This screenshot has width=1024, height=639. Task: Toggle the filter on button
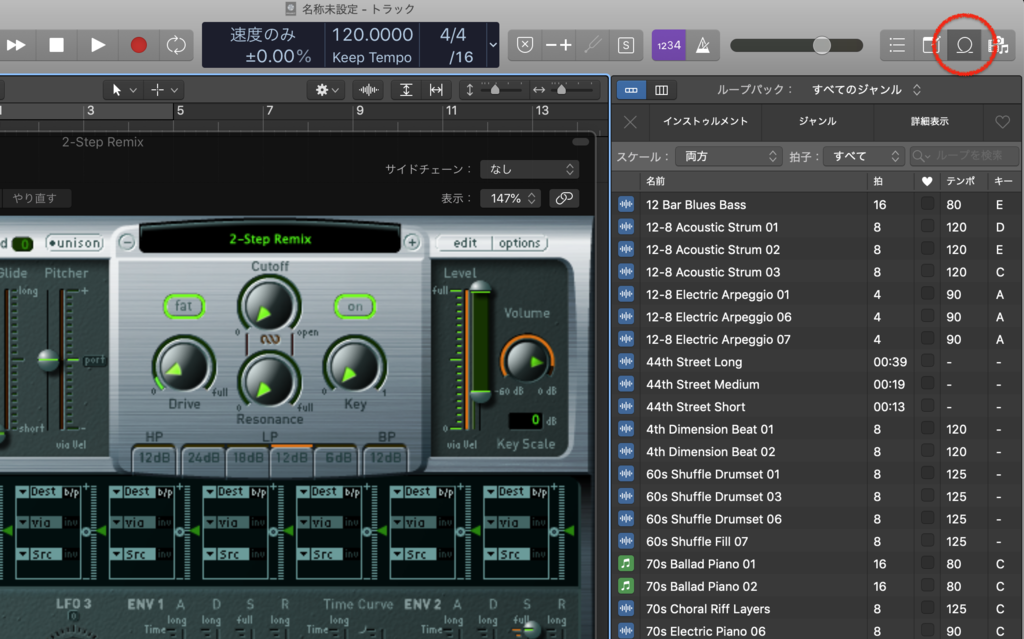pos(355,306)
